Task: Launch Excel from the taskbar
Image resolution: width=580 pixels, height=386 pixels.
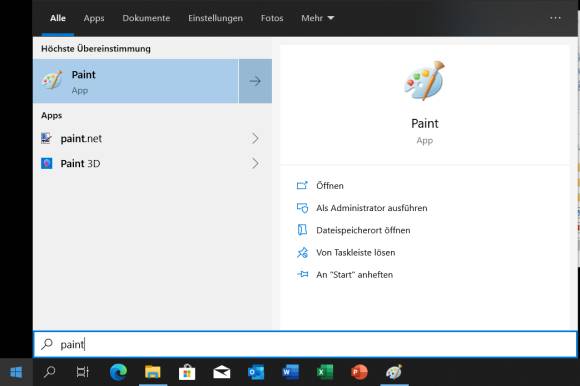Action: coord(325,372)
